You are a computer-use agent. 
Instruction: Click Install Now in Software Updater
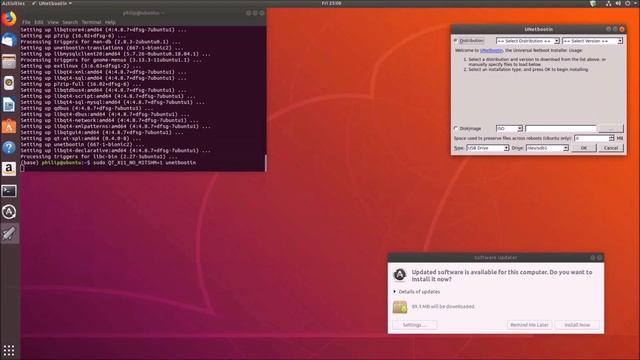(x=577, y=325)
